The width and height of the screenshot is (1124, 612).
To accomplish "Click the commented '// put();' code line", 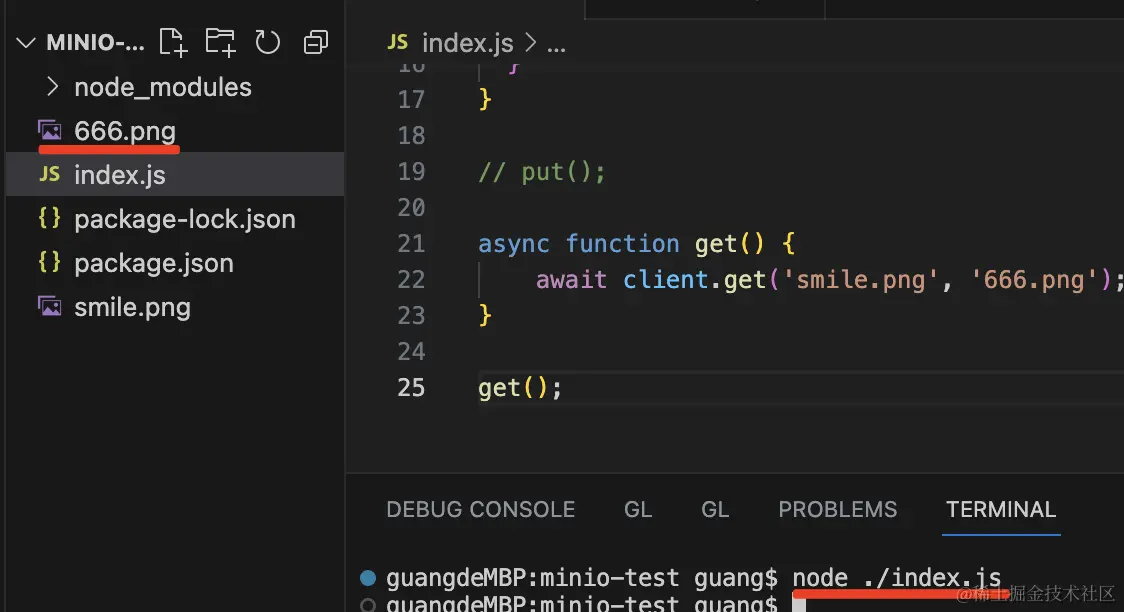I will 542,172.
